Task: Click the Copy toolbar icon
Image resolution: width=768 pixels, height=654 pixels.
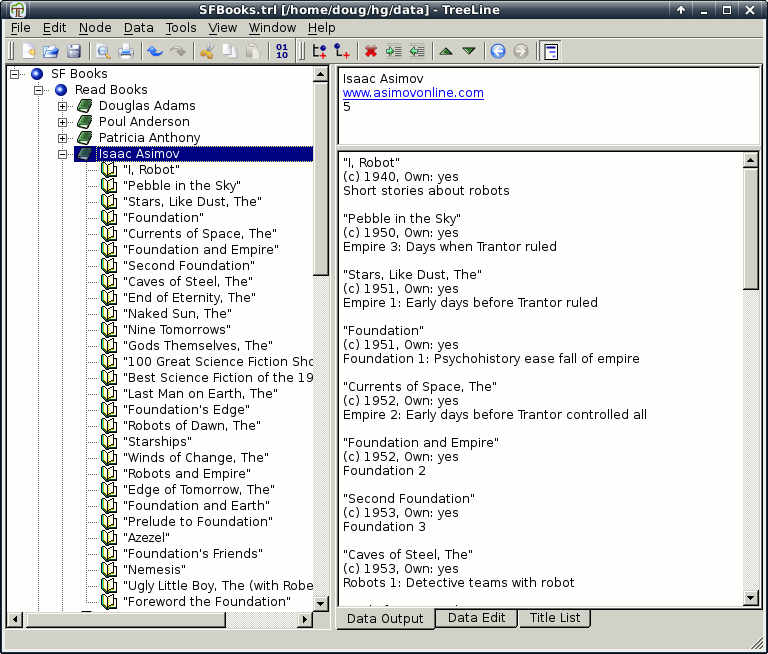Action: 230,51
